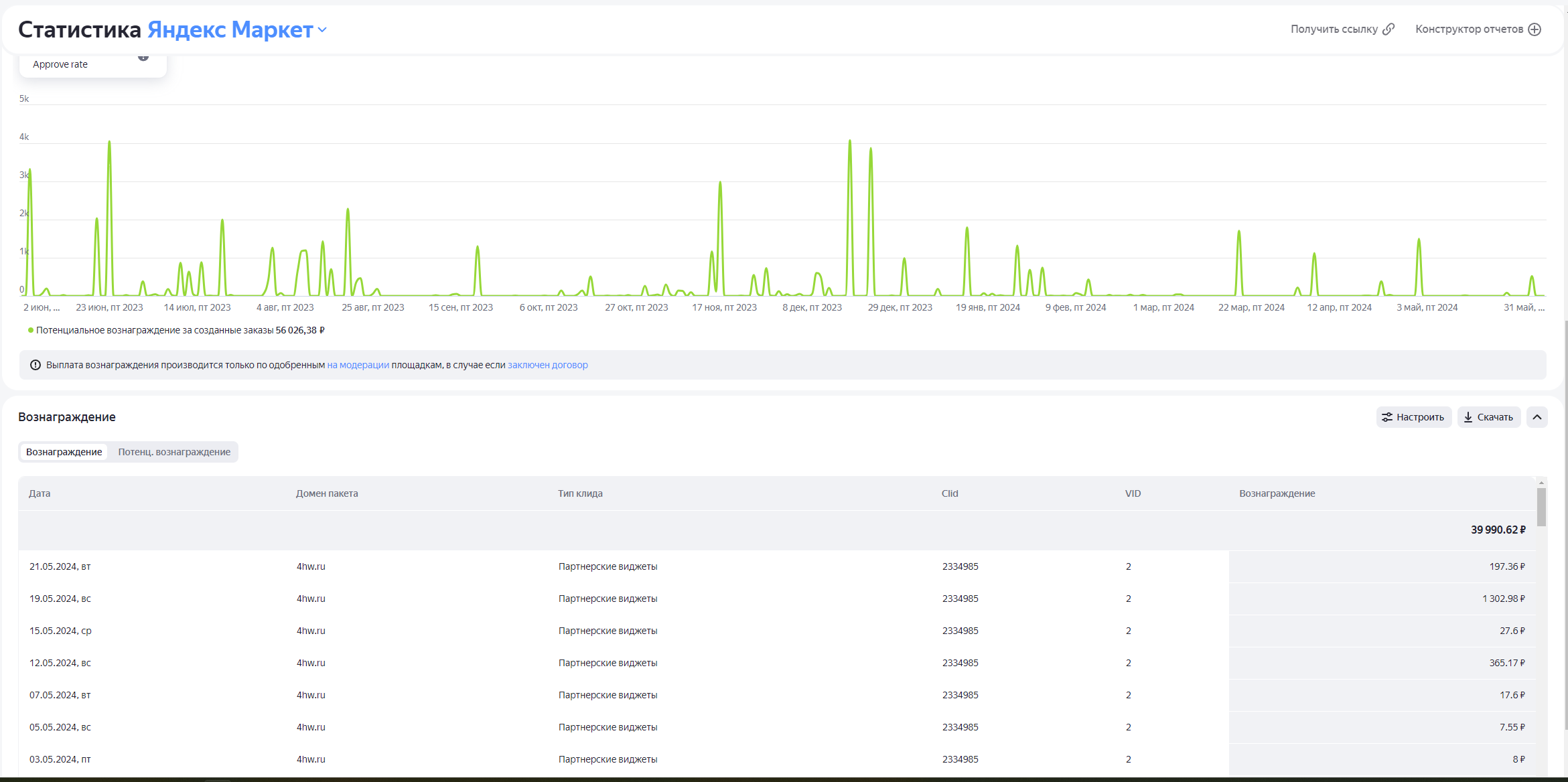Switch to Потенц. вознаграждение tab

(x=174, y=452)
